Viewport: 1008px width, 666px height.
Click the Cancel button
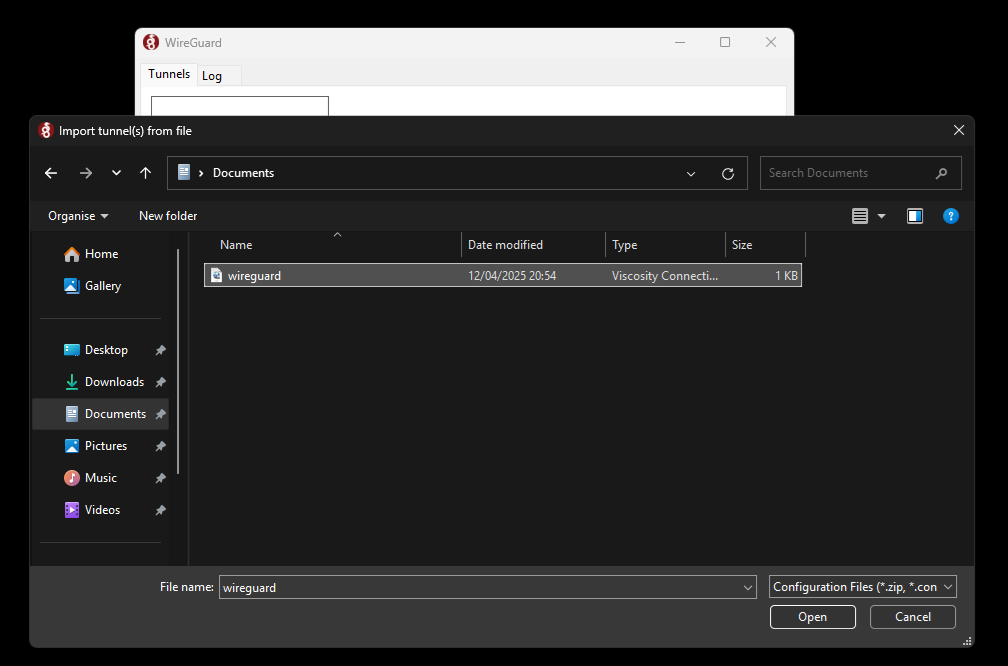[913, 617]
